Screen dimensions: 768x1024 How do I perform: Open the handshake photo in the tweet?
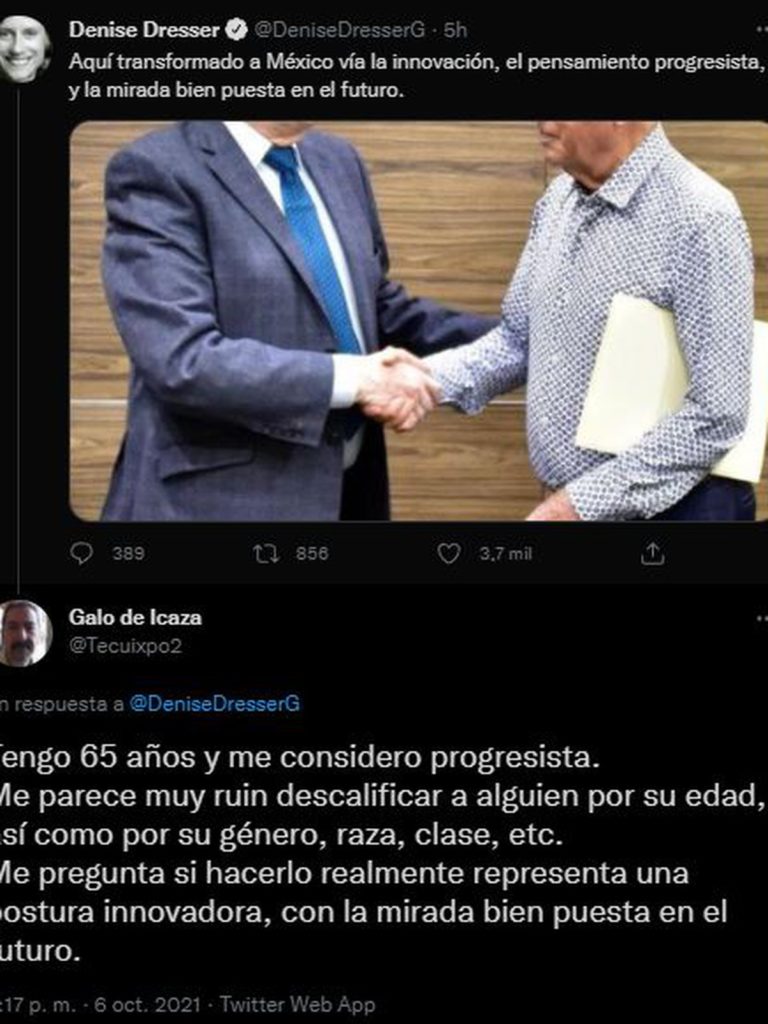pyautogui.click(x=419, y=321)
